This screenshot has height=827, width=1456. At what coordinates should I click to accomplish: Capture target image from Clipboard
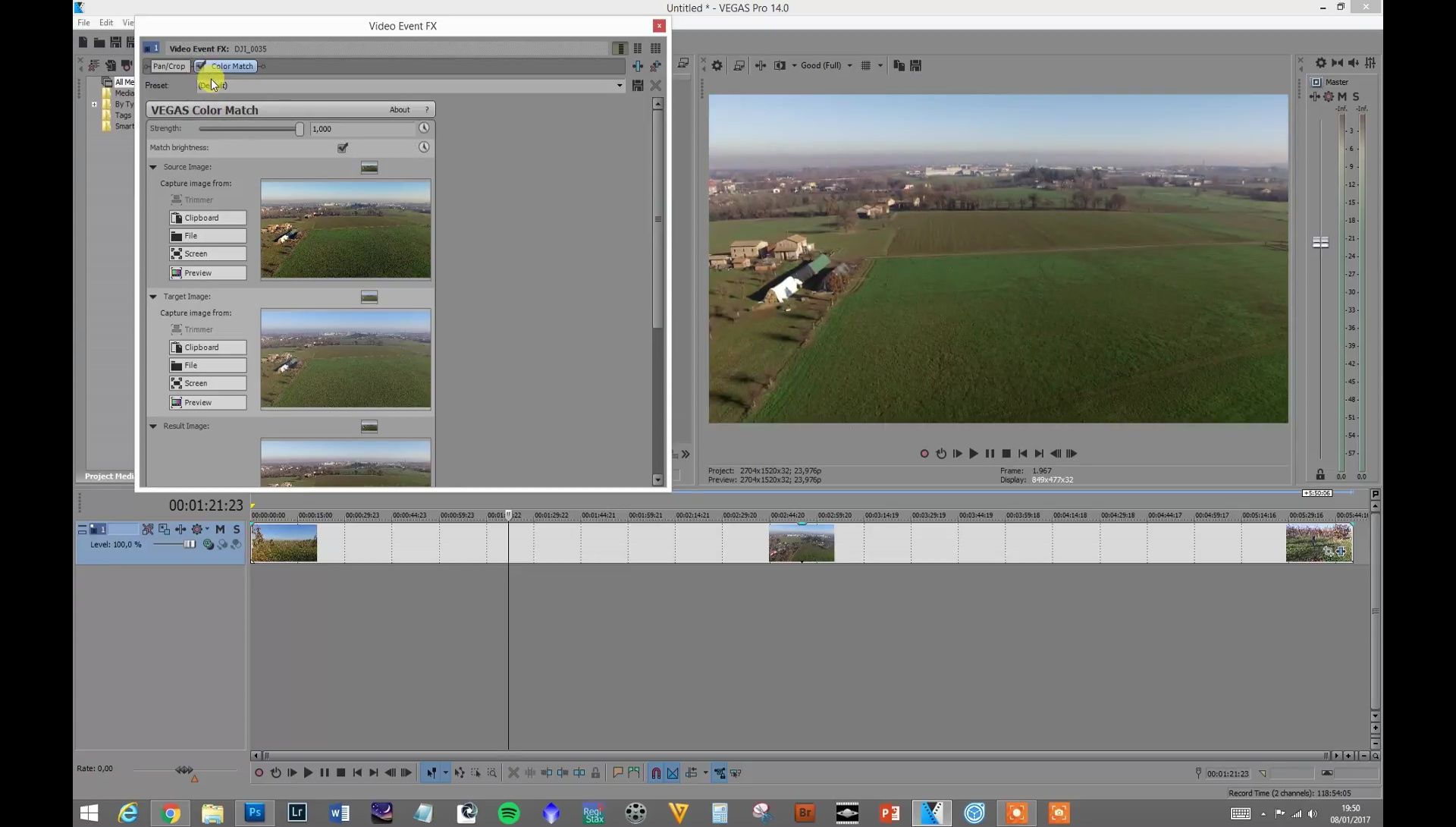tap(208, 347)
